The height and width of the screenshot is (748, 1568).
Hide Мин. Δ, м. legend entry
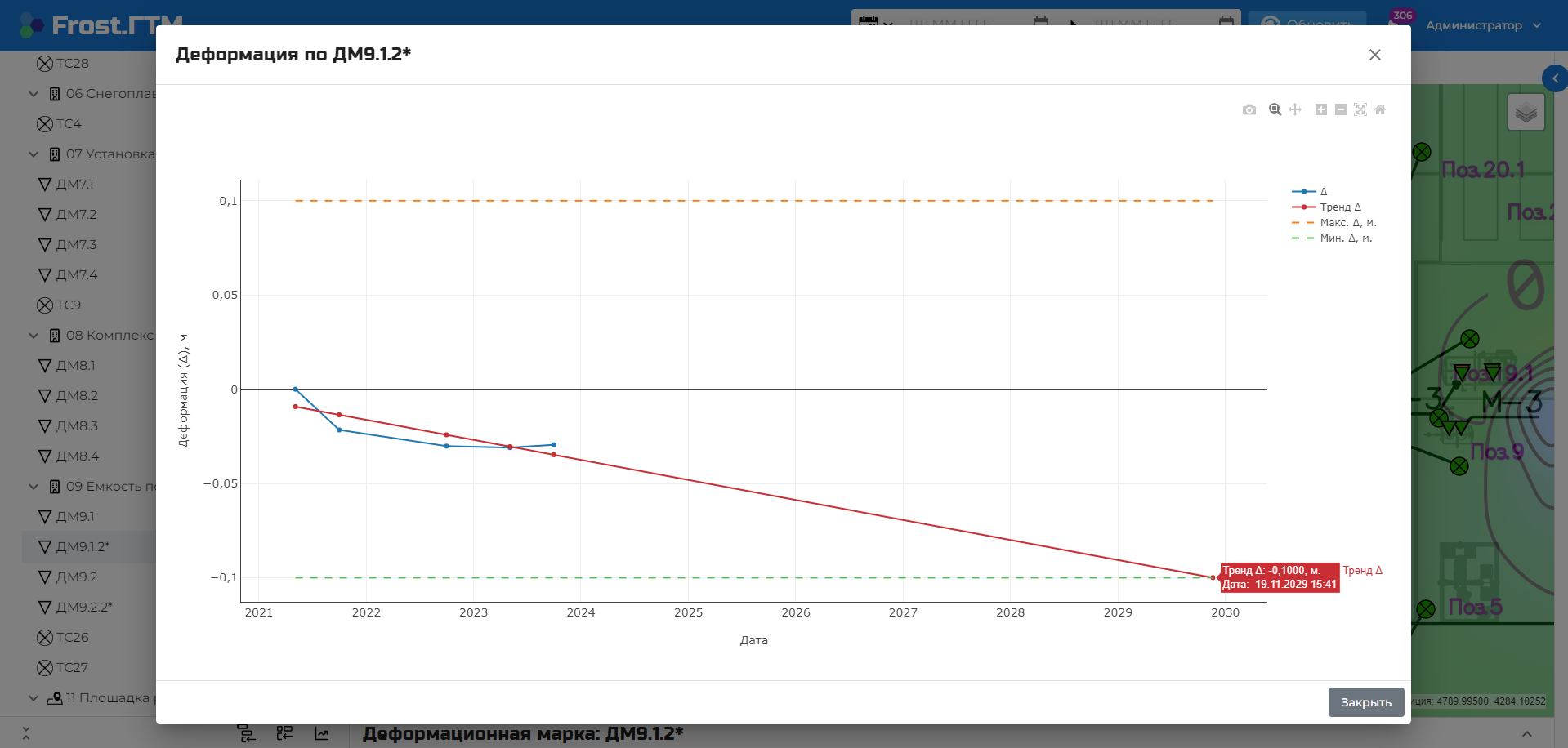[1332, 238]
